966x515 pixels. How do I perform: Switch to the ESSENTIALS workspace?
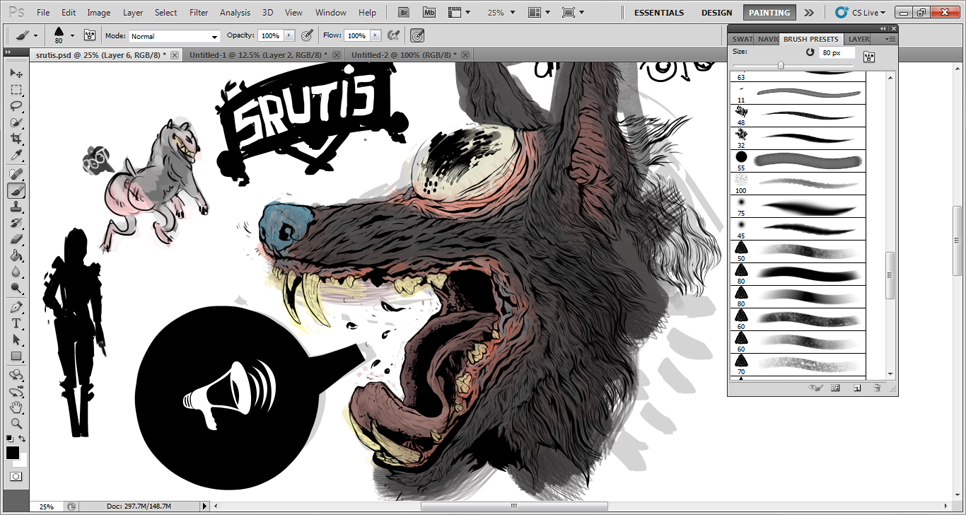pyautogui.click(x=659, y=13)
